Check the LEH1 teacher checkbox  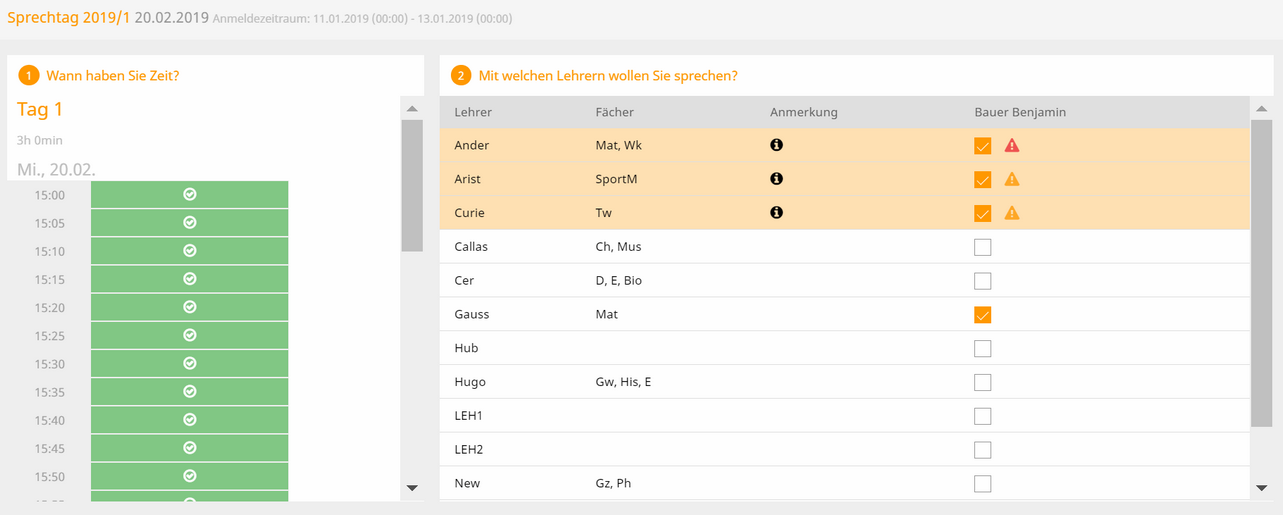pos(983,416)
